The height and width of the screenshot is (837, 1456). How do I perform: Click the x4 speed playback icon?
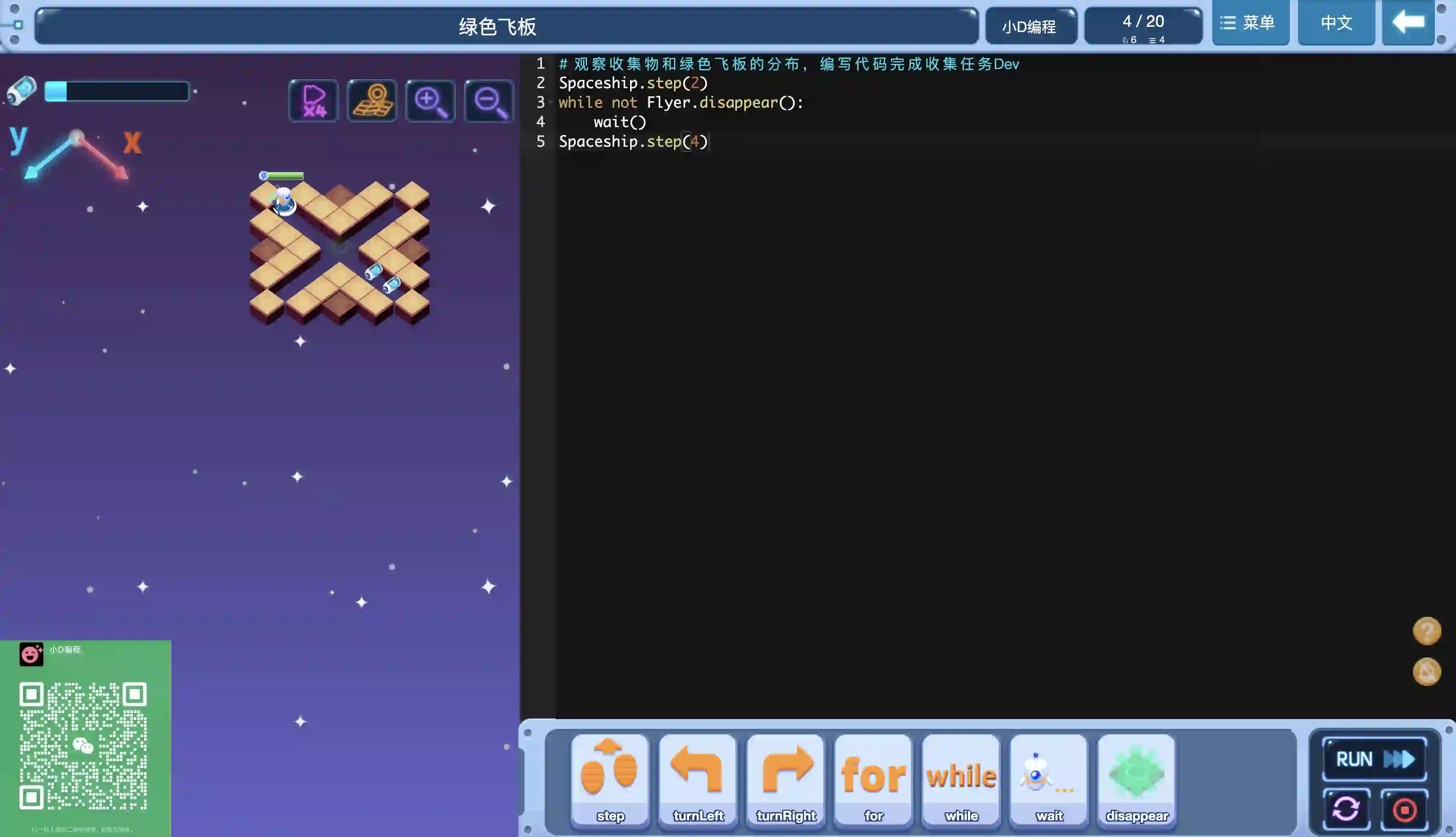click(314, 101)
